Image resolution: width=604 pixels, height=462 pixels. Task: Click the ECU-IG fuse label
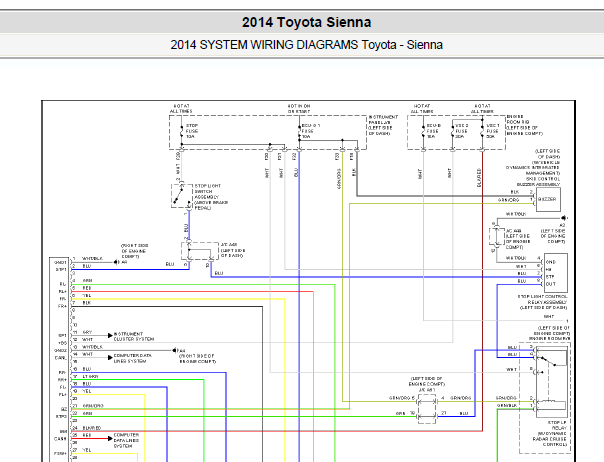[x=310, y=131]
